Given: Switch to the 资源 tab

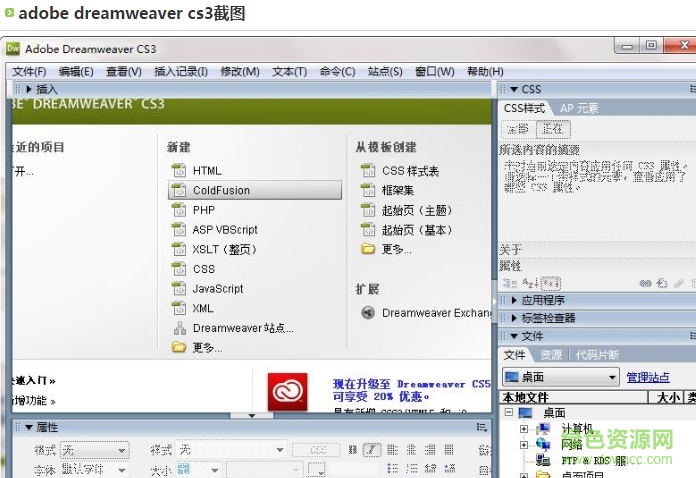Looking at the screenshot, I should [551, 355].
